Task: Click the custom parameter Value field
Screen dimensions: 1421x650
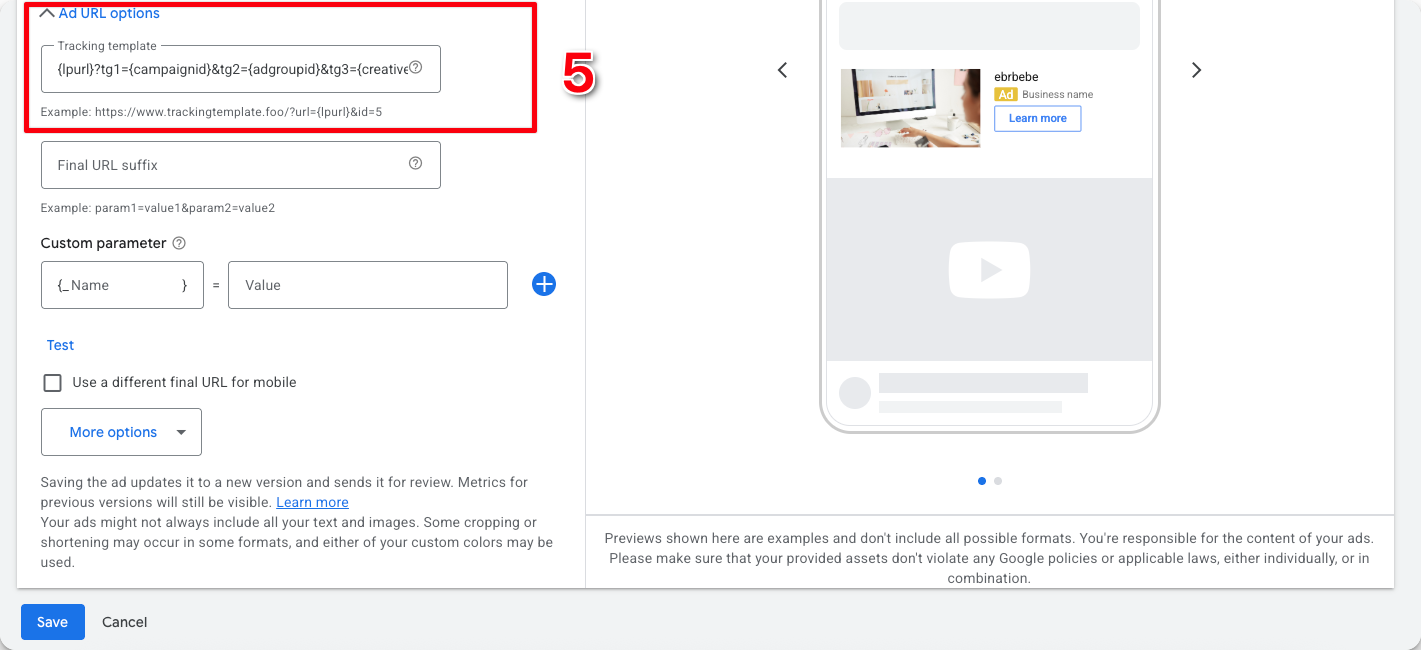Action: [368, 285]
